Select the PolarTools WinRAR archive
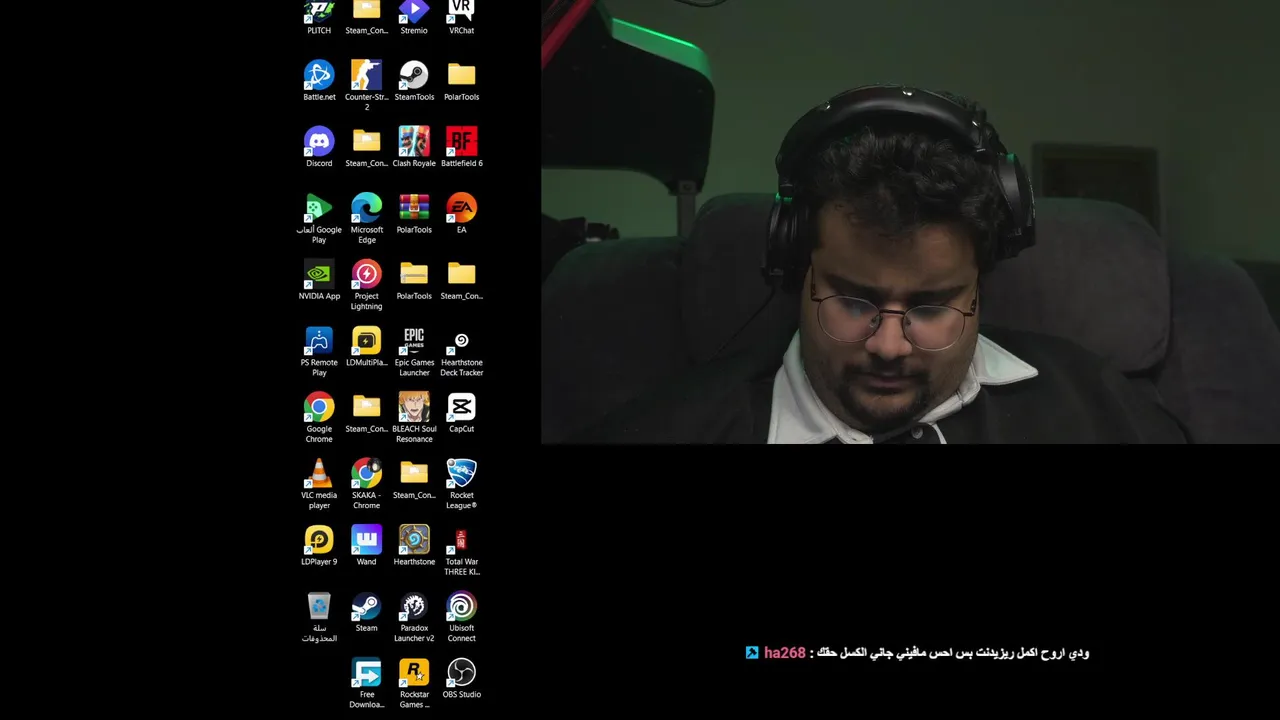Screen dimensions: 1280x720 (x=414, y=213)
